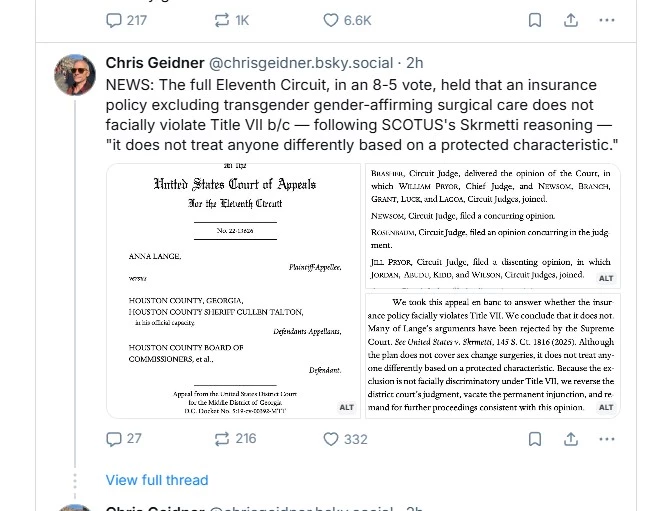Share the top post with 217 replies

[x=571, y=20]
